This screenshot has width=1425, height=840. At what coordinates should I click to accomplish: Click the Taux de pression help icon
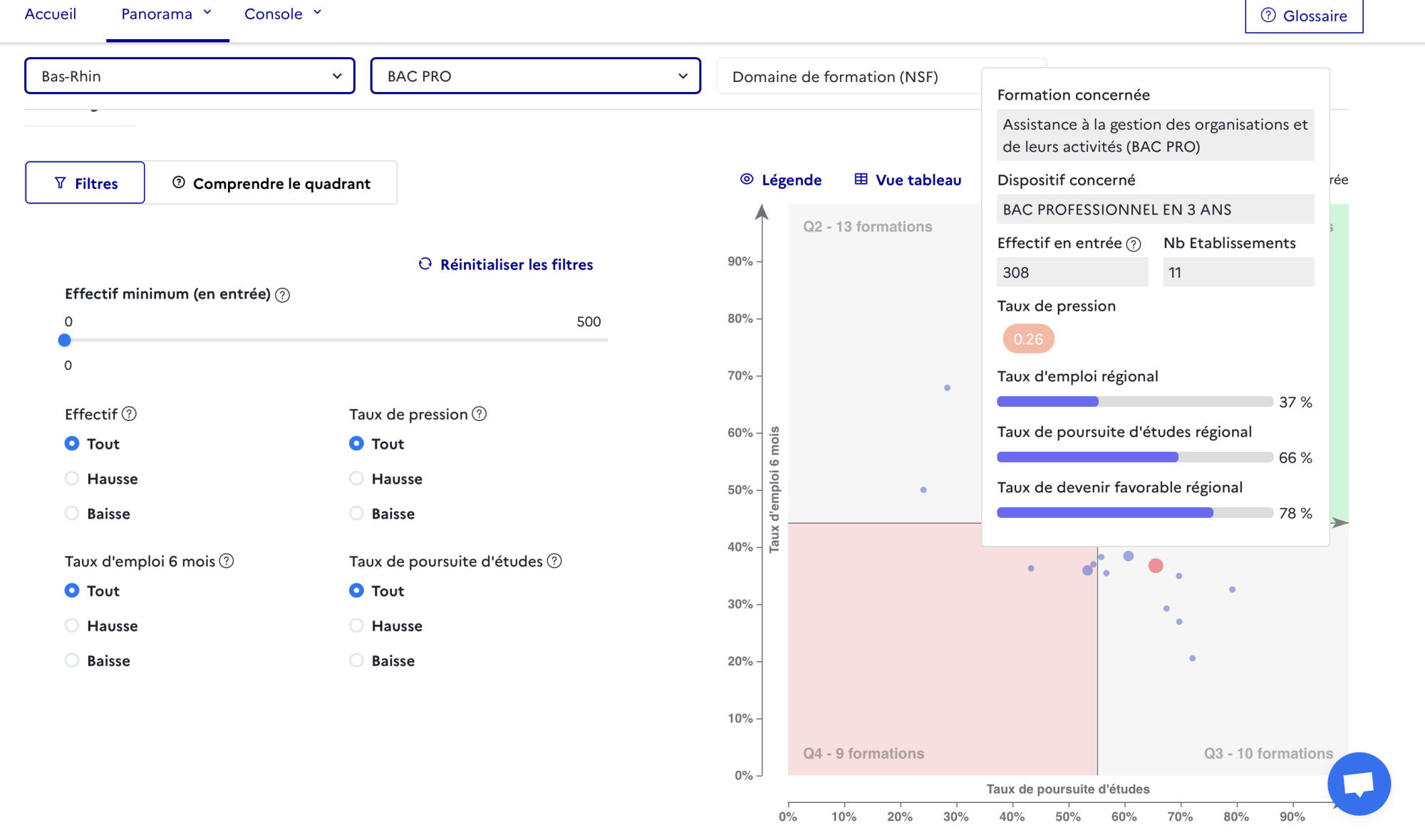pyautogui.click(x=480, y=414)
